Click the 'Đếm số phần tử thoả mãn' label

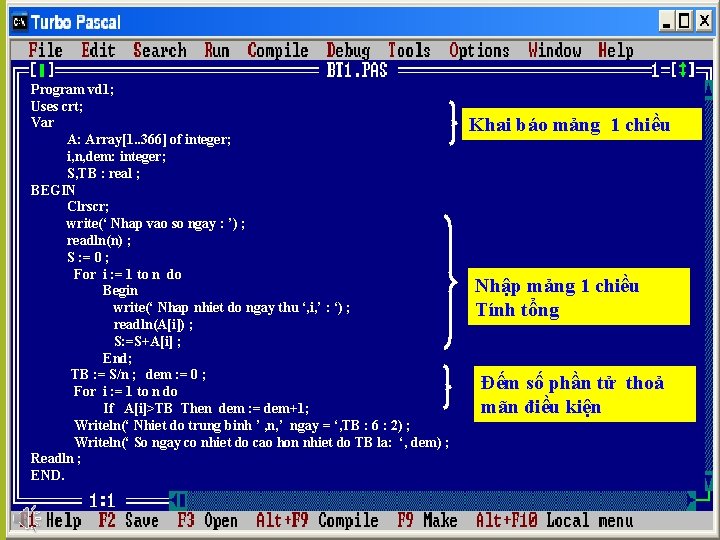[585, 394]
